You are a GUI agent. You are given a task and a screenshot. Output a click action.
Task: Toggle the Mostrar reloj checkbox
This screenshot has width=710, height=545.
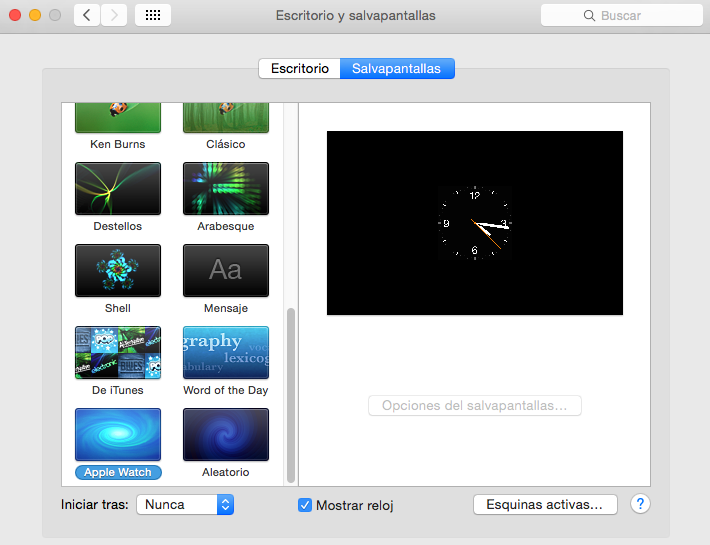[x=305, y=505]
